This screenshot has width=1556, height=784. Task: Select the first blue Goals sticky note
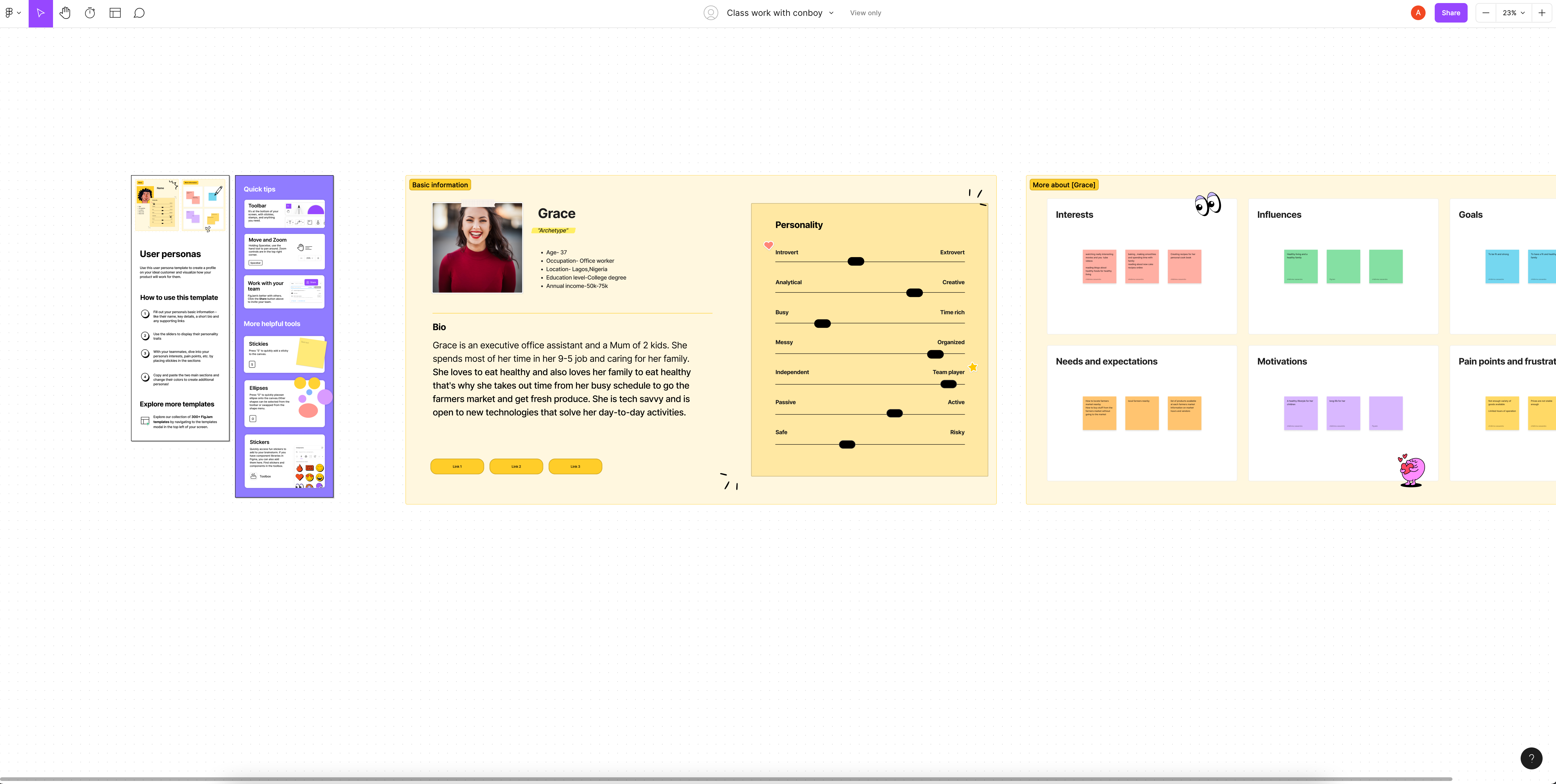[1502, 266]
